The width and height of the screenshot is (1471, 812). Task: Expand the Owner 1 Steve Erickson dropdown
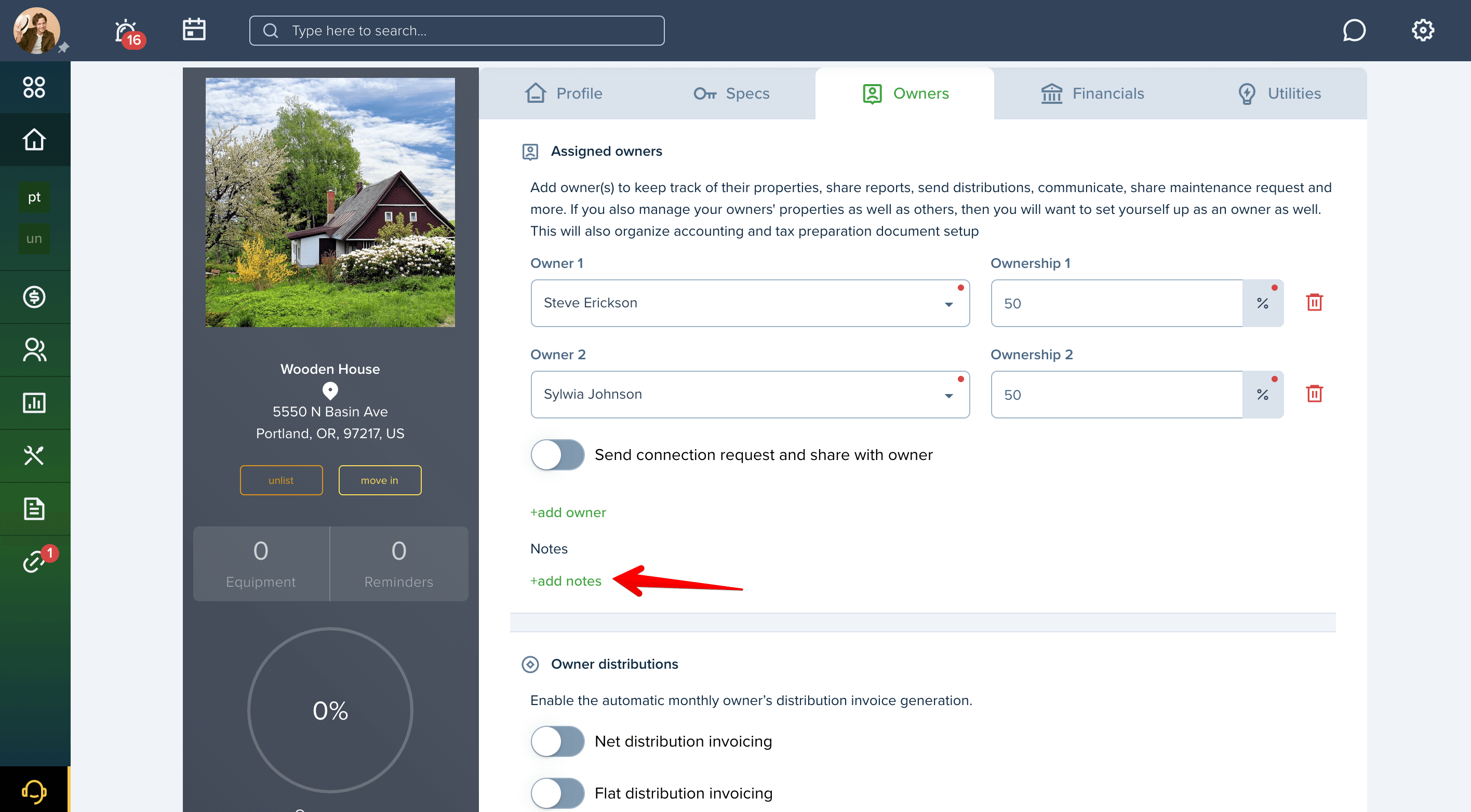tap(750, 303)
